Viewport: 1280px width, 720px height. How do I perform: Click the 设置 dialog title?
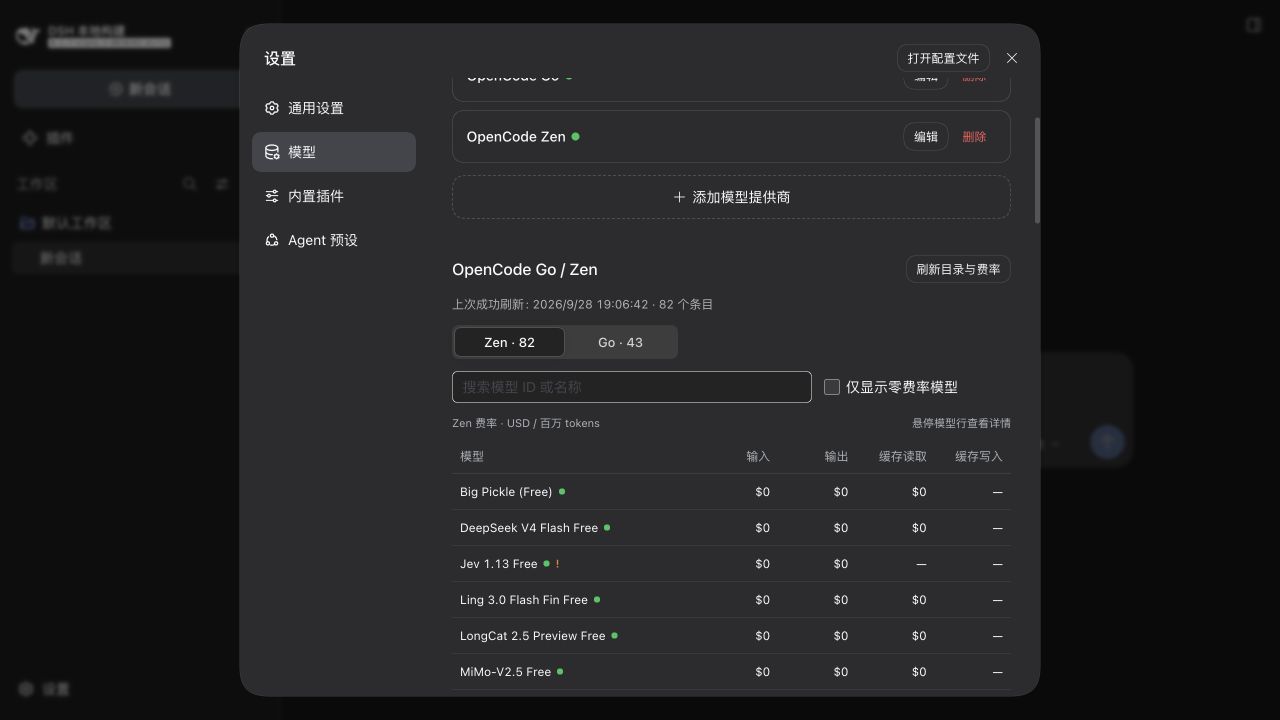tap(280, 59)
